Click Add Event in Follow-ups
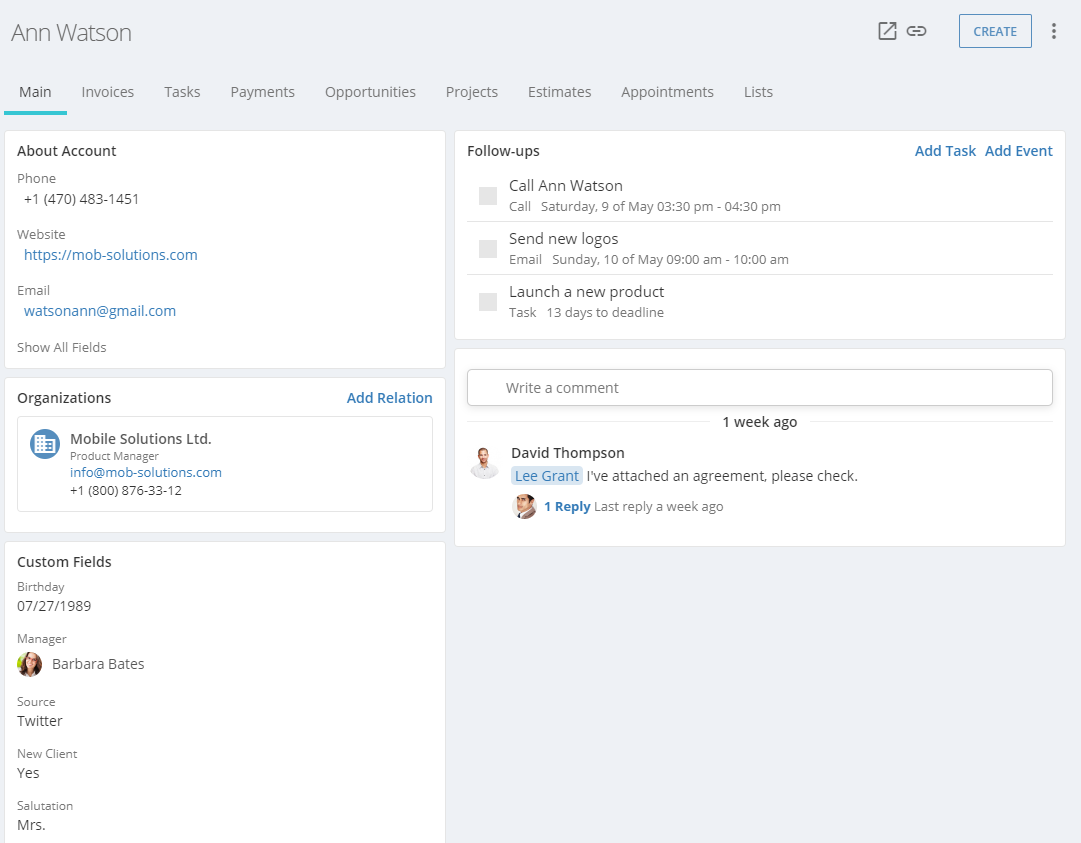The height and width of the screenshot is (843, 1081). 1018,151
